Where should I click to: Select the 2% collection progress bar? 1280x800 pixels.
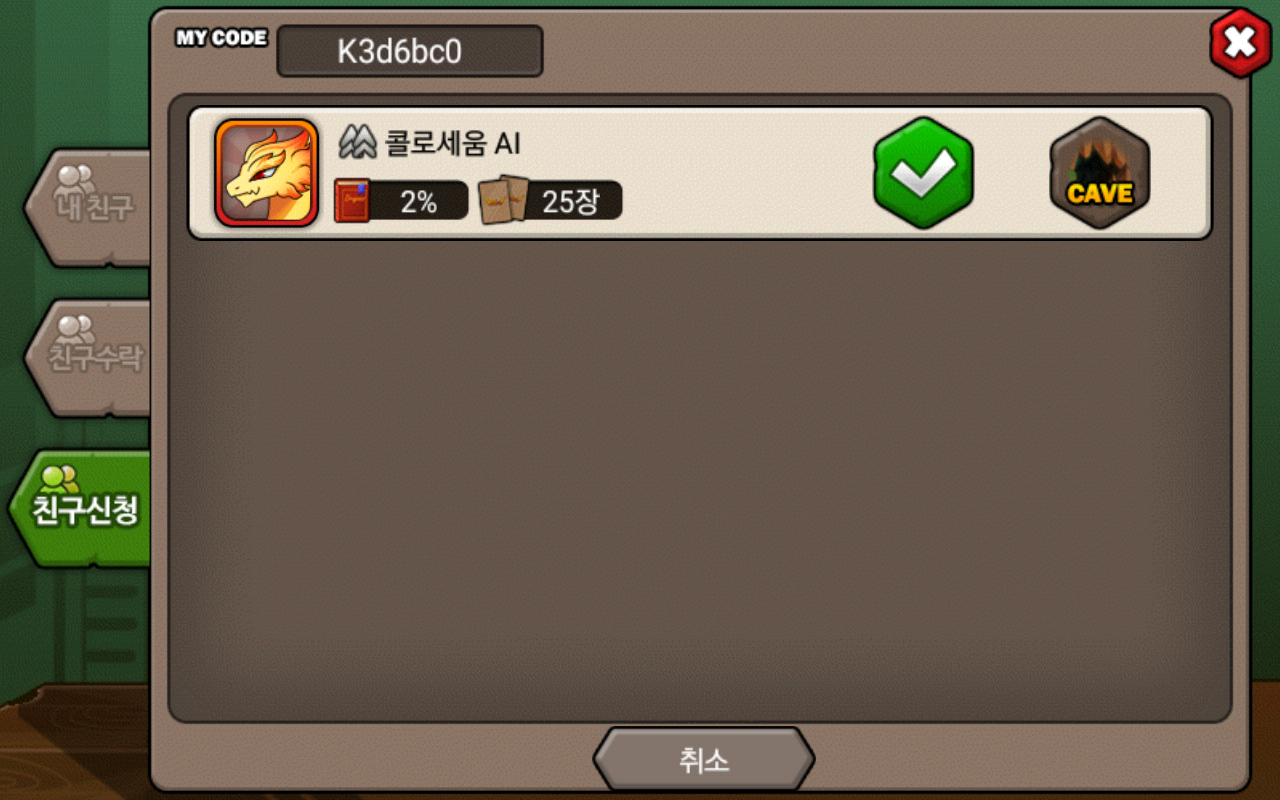401,201
